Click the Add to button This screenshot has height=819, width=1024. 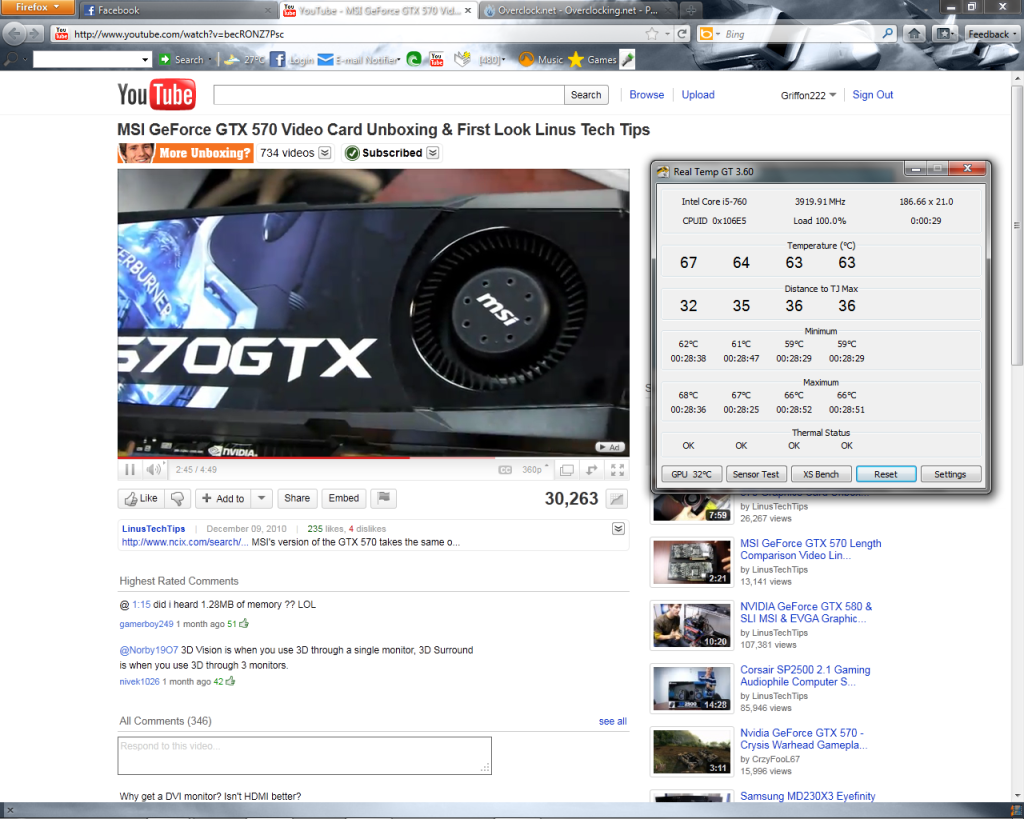click(x=223, y=498)
